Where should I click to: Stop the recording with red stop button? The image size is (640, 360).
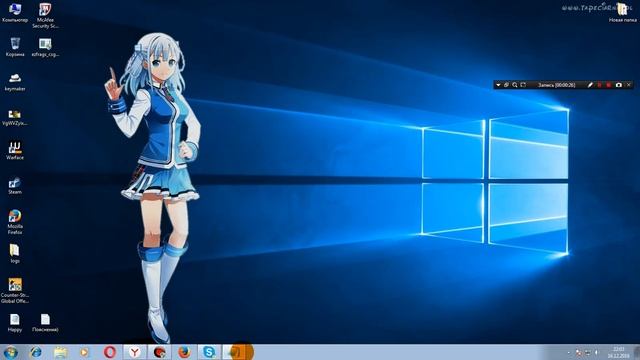[x=609, y=85]
